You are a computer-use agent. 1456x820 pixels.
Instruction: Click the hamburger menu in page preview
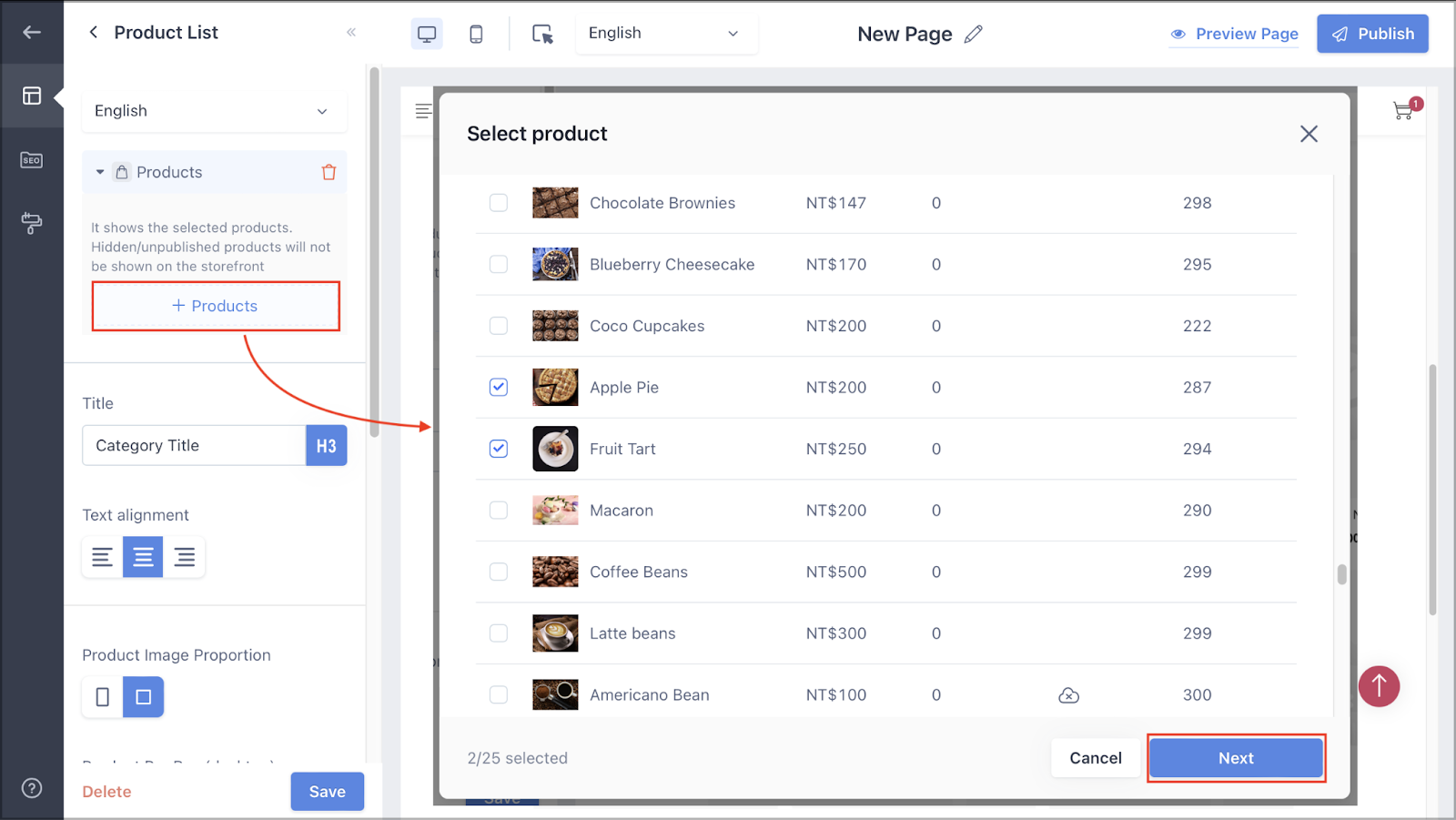coord(423,111)
